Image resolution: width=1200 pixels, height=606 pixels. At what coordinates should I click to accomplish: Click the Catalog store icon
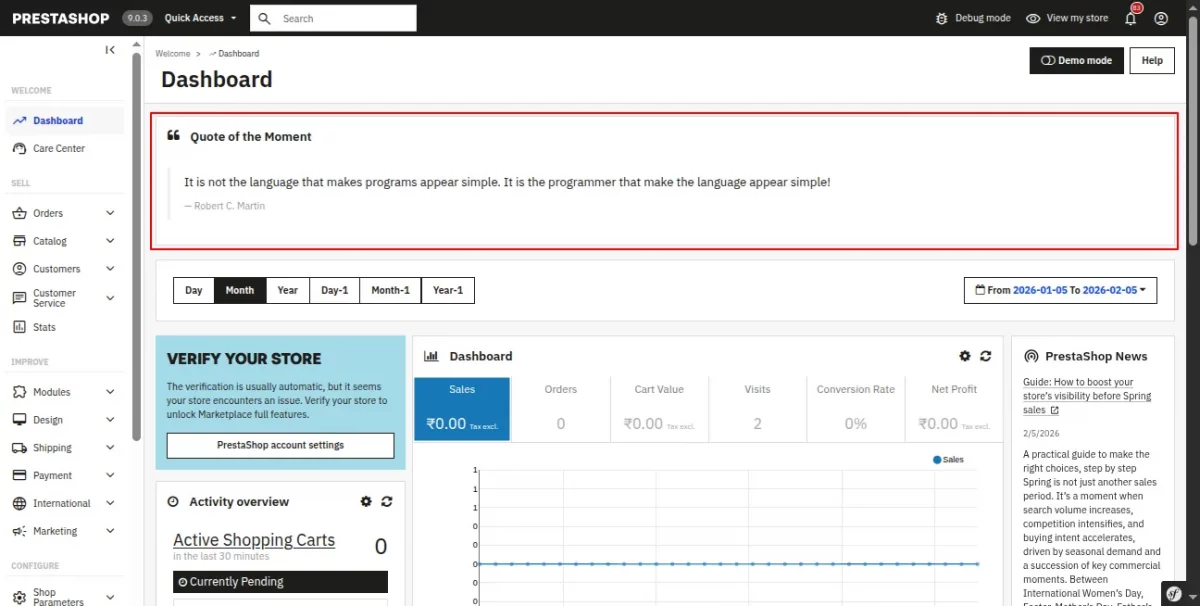[19, 241]
